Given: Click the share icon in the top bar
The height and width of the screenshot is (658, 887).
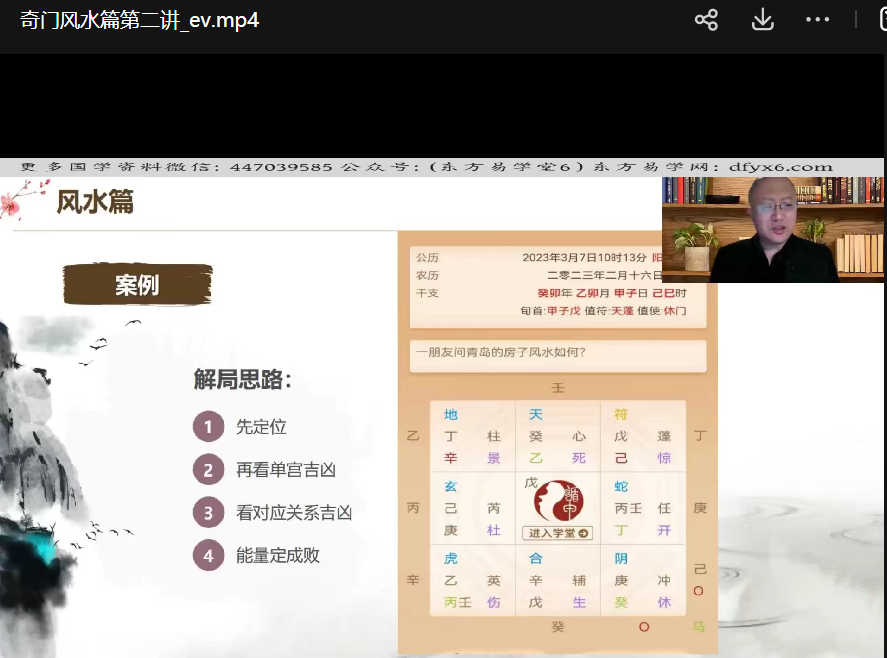Looking at the screenshot, I should point(706,20).
